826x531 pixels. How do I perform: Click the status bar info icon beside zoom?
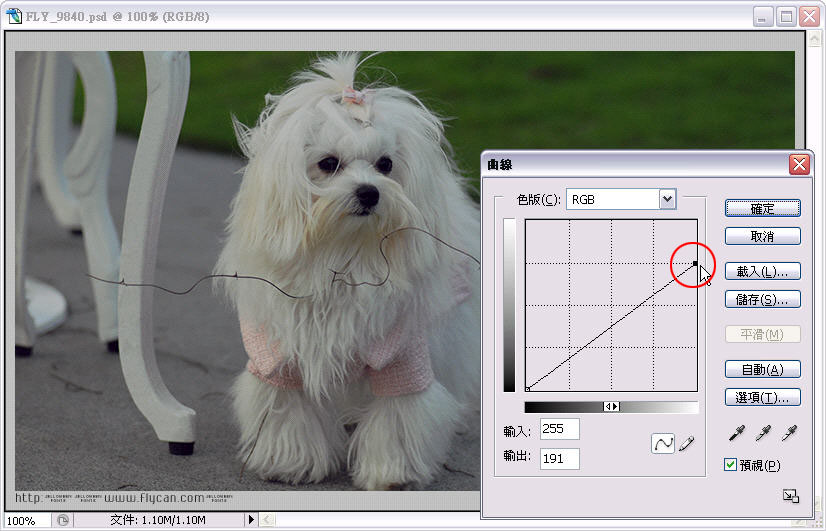63,520
